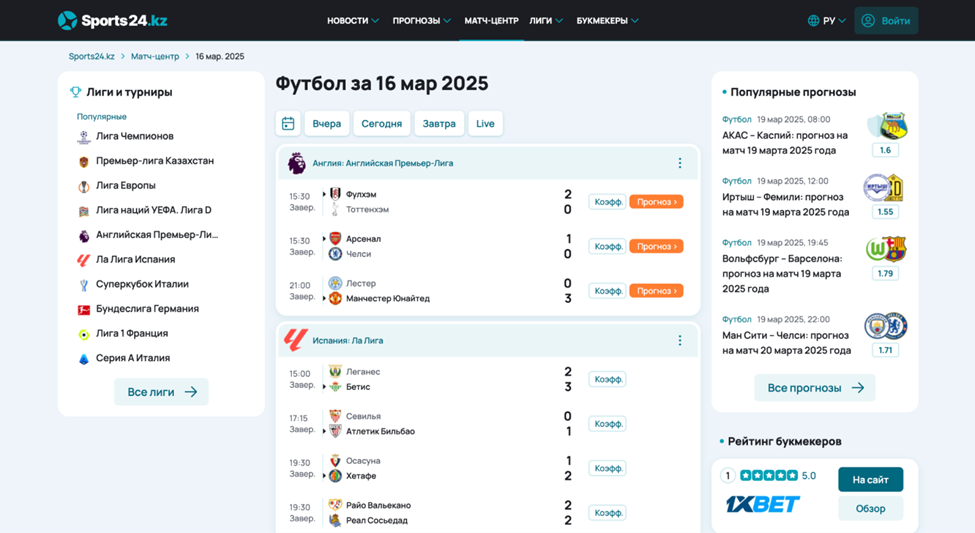The width and height of the screenshot is (975, 533).
Task: Click Прогноз button for Фулхэм – Тоттенхэм
Action: (656, 202)
